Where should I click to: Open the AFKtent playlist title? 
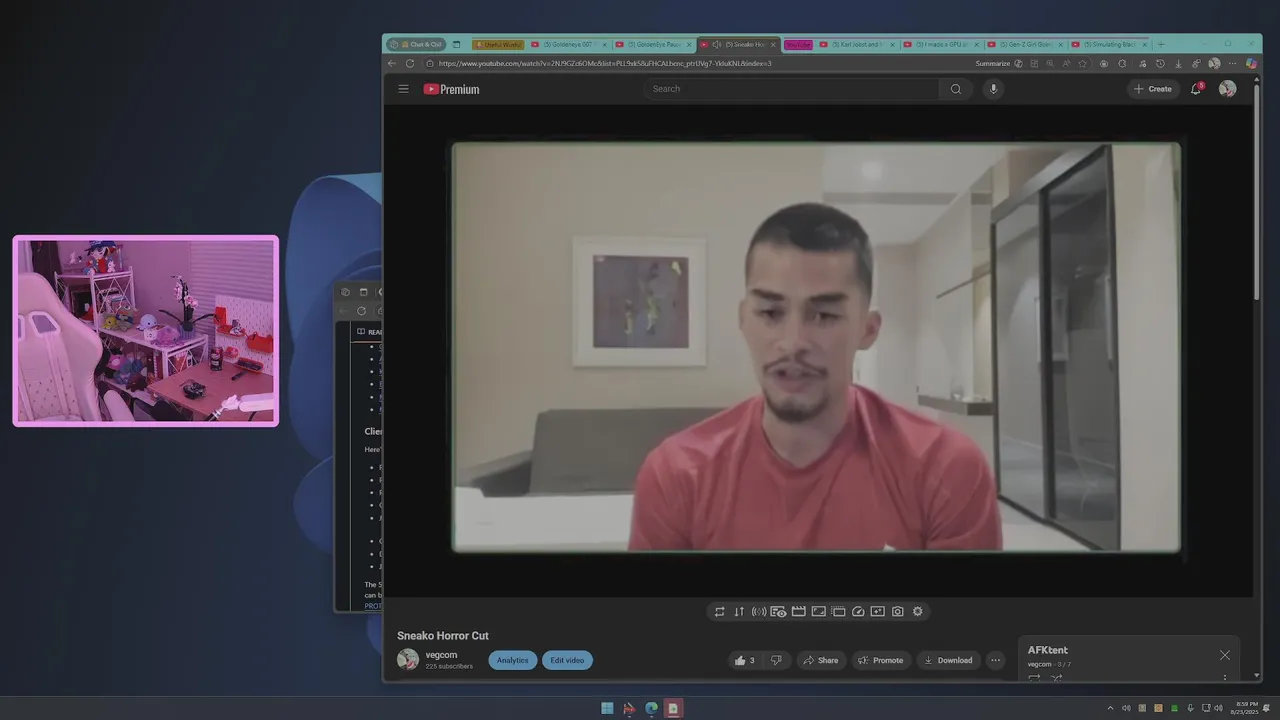tap(1048, 650)
